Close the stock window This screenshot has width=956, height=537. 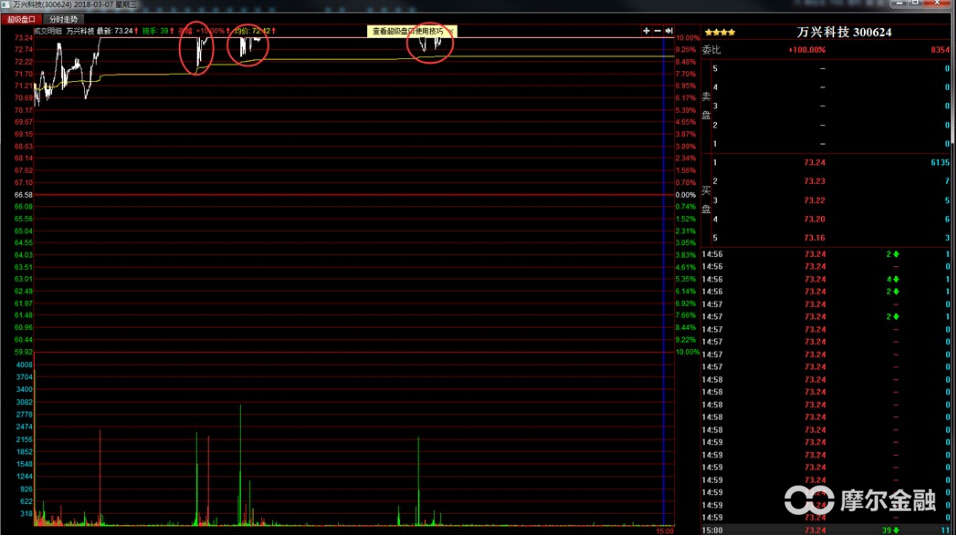[938, 4]
